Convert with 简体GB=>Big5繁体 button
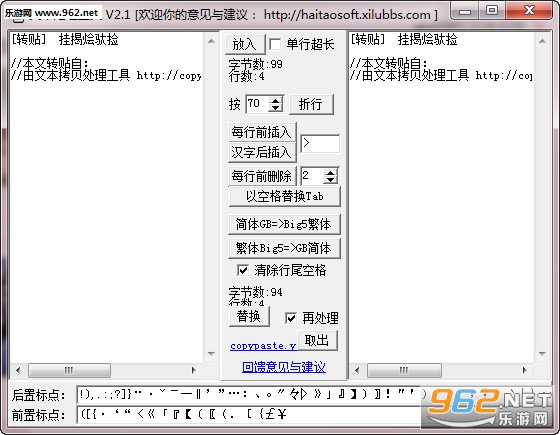The image size is (560, 435). [284, 224]
